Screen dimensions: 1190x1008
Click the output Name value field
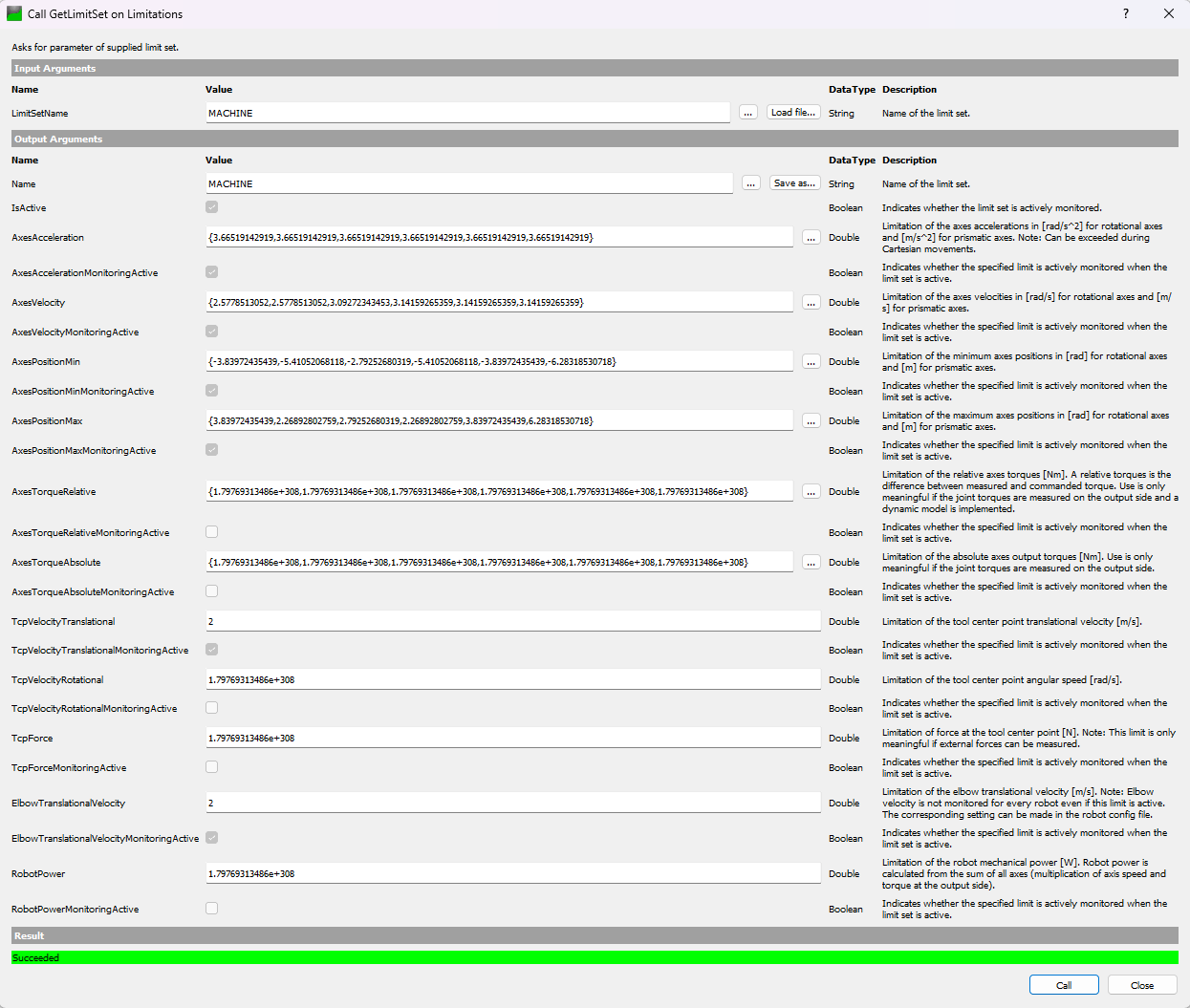(469, 183)
